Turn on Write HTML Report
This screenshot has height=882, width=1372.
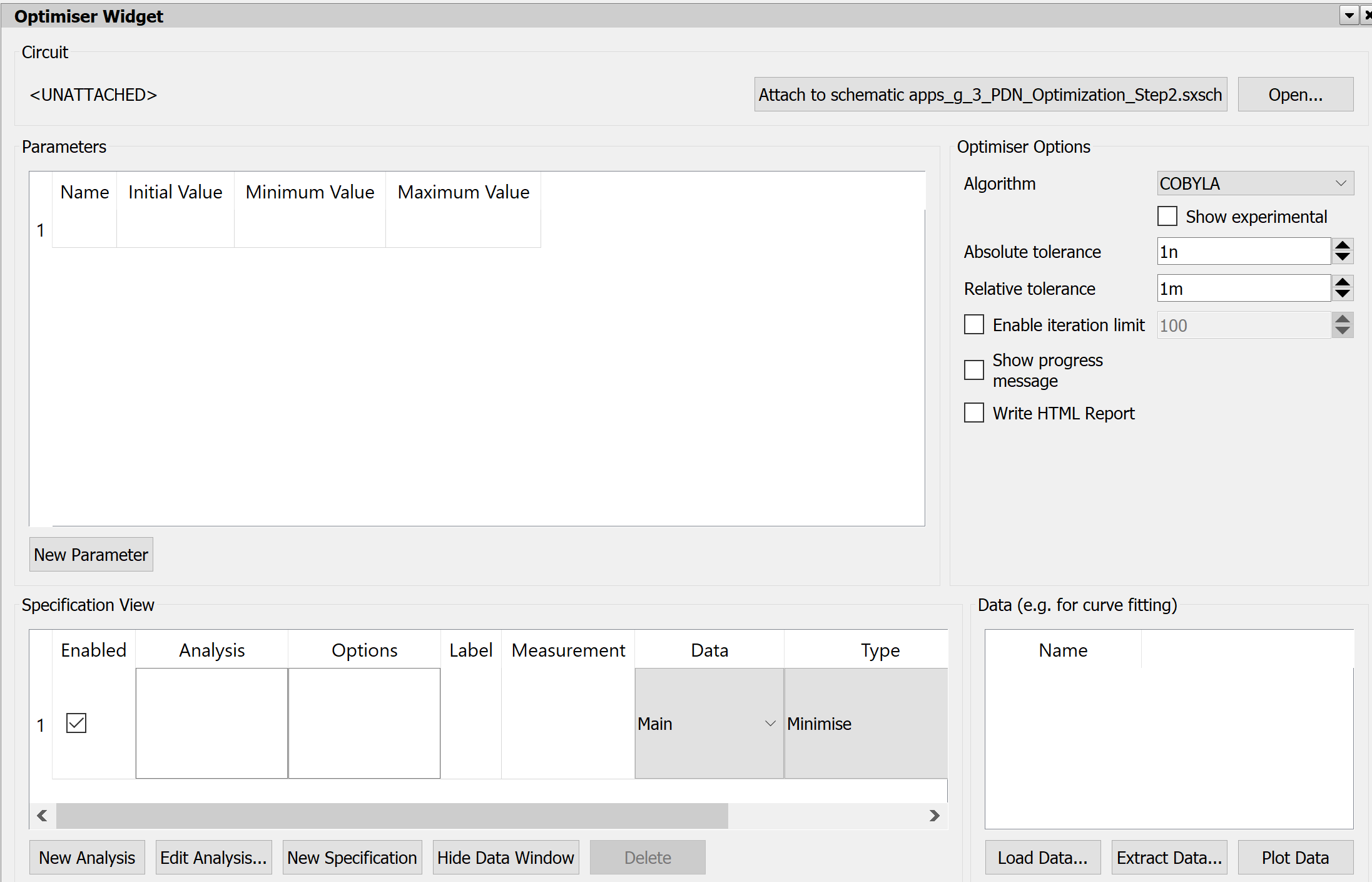tap(974, 413)
